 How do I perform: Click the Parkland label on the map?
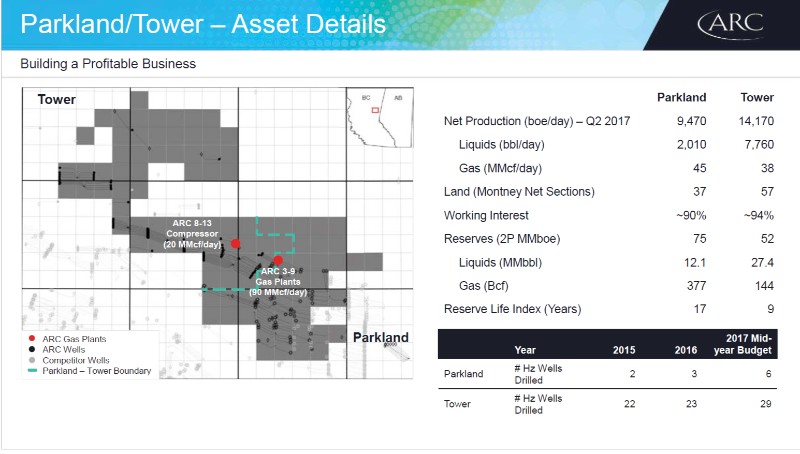381,337
